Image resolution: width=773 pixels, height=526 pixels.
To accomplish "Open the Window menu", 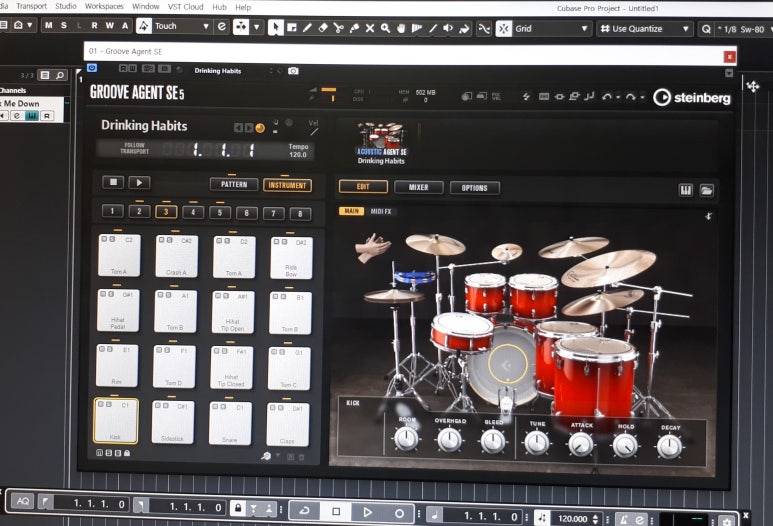I will click(145, 6).
